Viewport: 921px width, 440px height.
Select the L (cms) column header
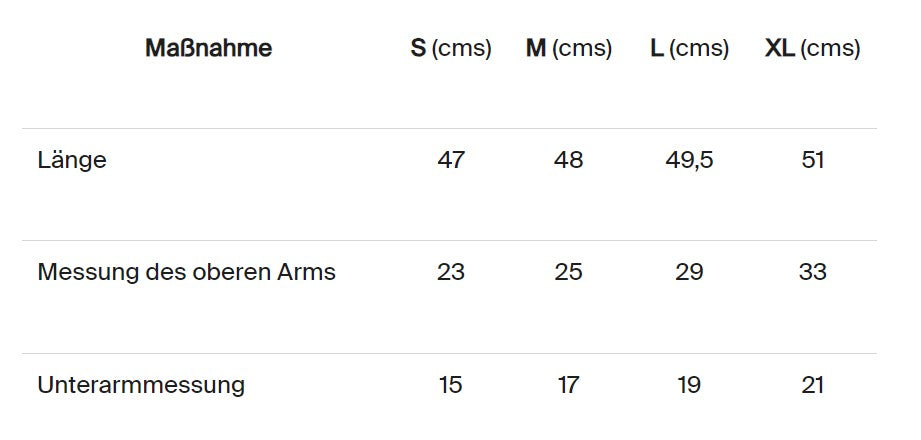click(689, 48)
